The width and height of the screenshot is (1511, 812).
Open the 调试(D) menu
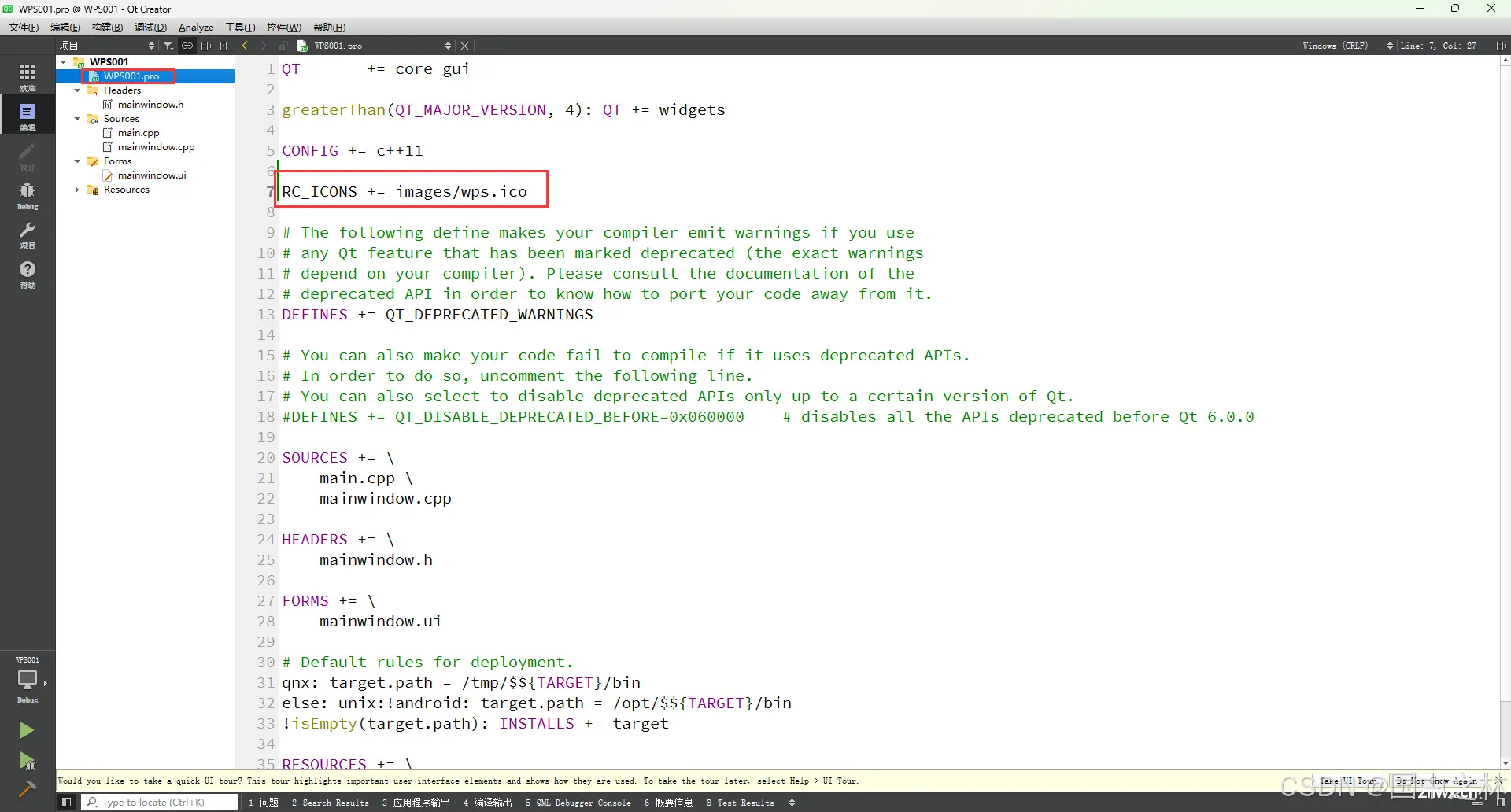click(x=150, y=28)
